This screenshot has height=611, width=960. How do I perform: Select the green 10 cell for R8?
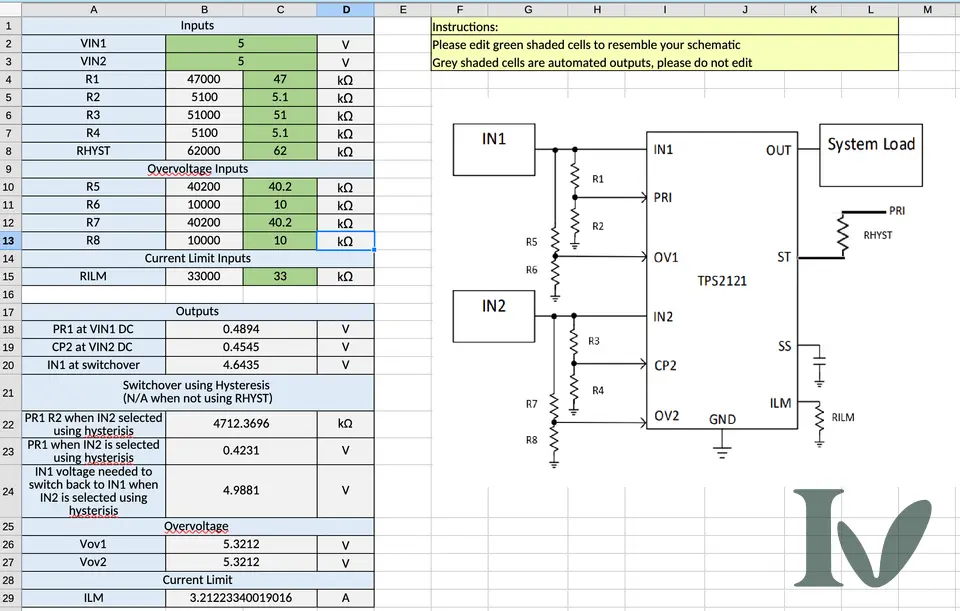point(280,241)
